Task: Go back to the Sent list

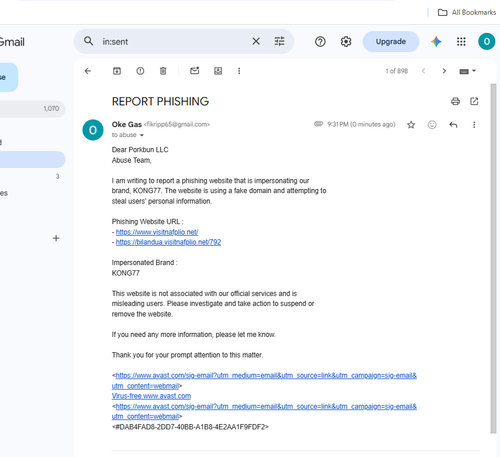Action: (x=88, y=71)
